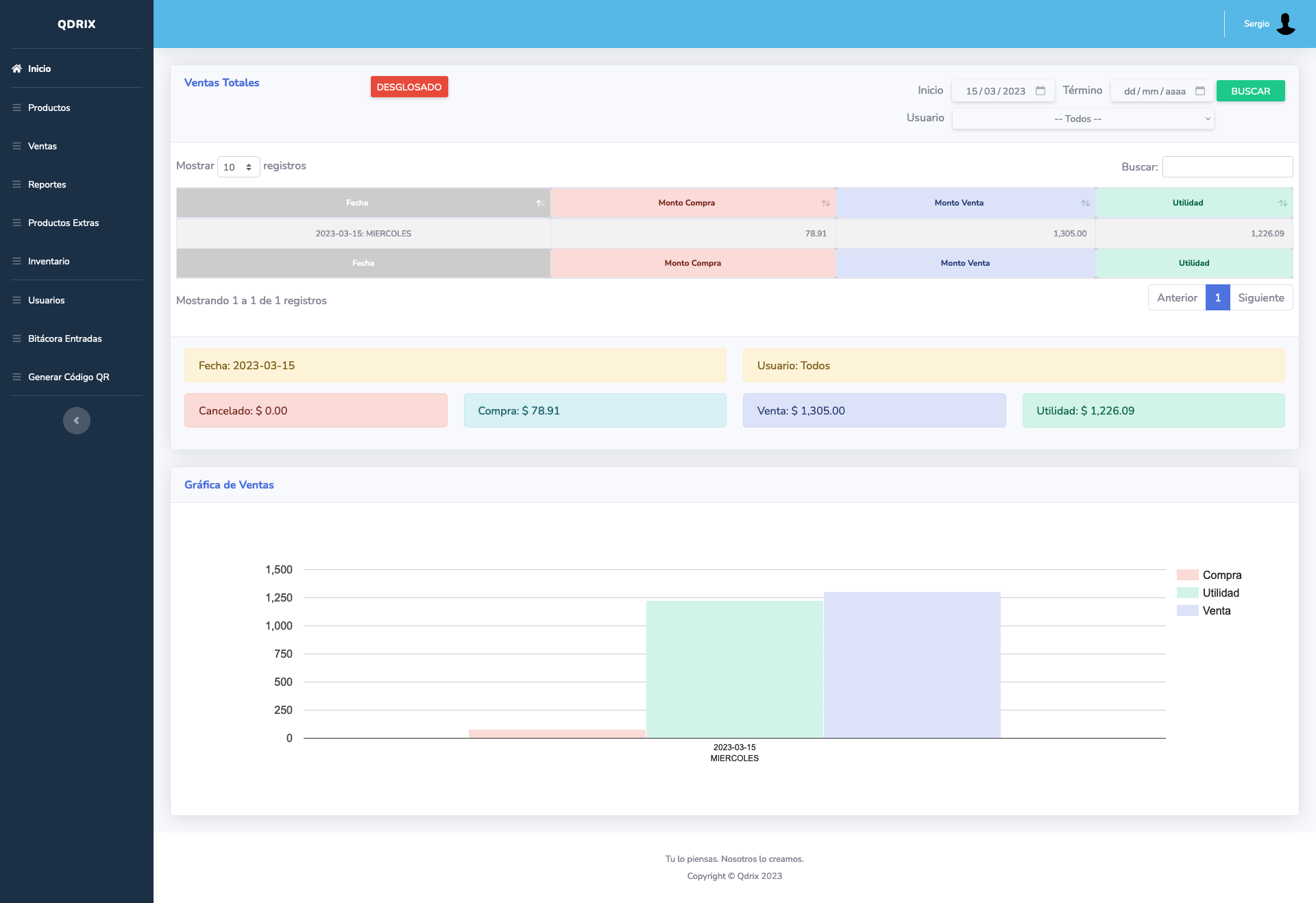Viewport: 1316px width, 903px height.
Task: Click Sergio's user avatar icon
Action: 1286,24
